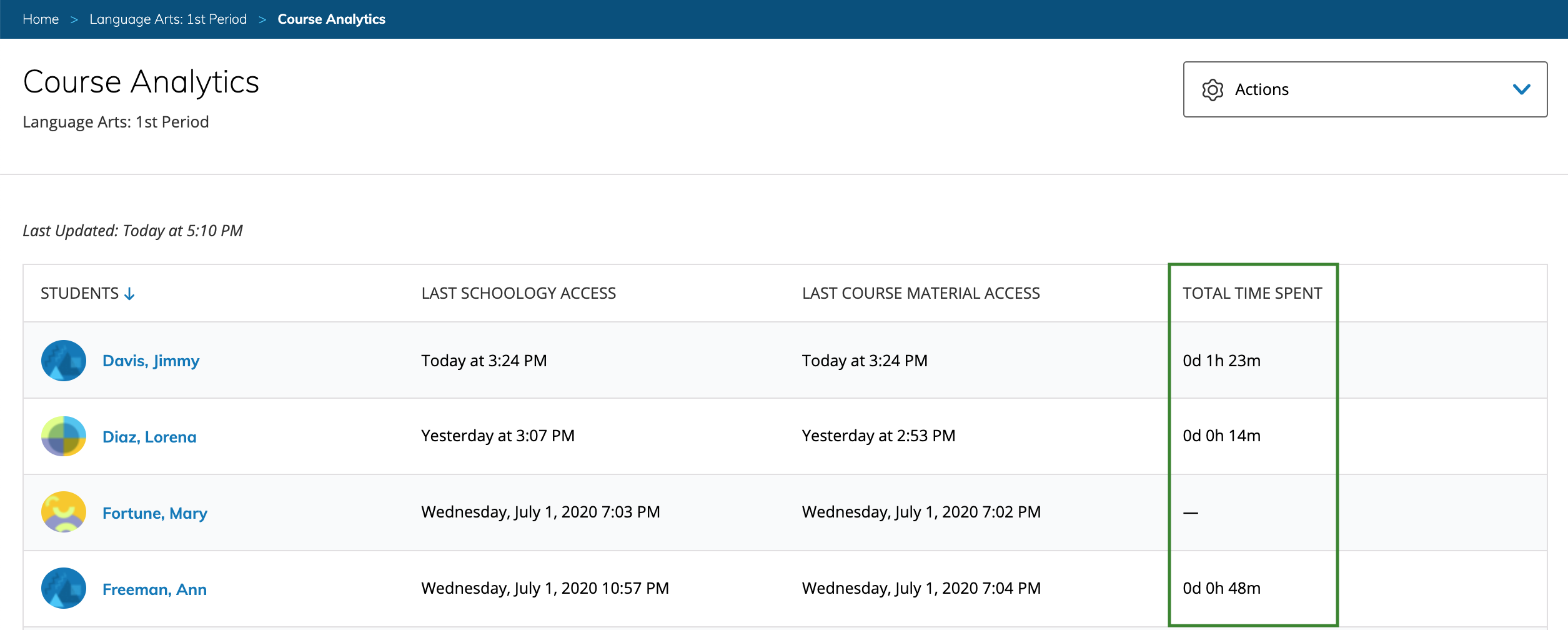Expand the Actions dropdown chevron

point(1521,89)
